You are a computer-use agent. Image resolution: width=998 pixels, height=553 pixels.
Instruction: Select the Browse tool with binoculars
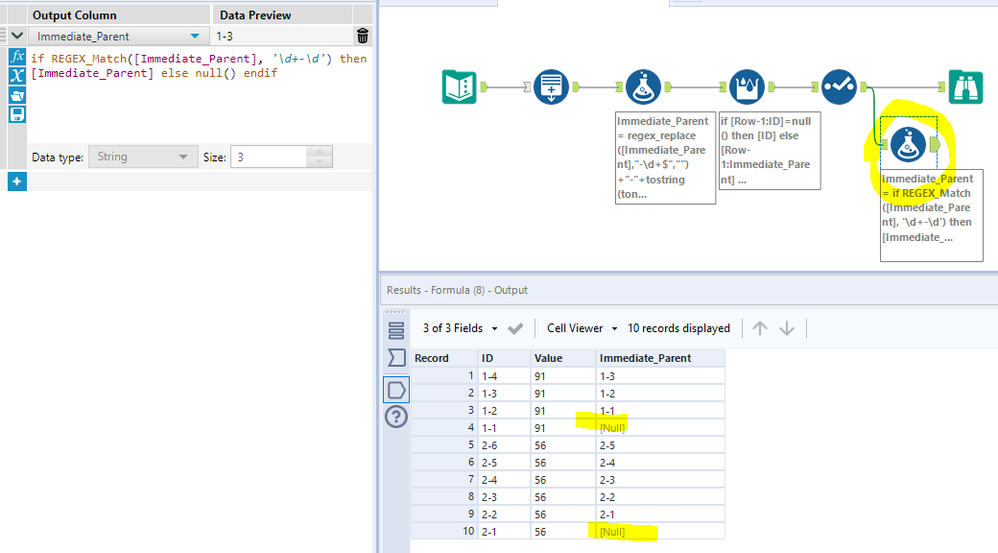(967, 87)
